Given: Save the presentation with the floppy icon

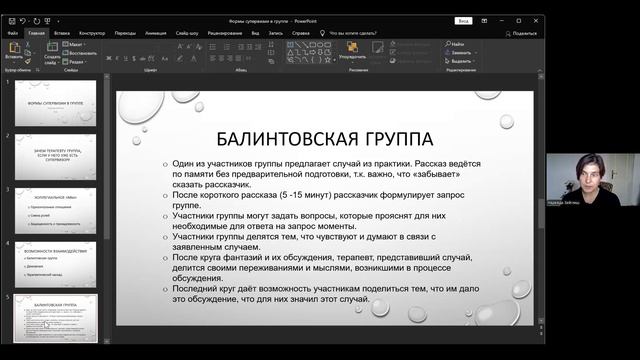Looking at the screenshot, I should click(x=12, y=21).
